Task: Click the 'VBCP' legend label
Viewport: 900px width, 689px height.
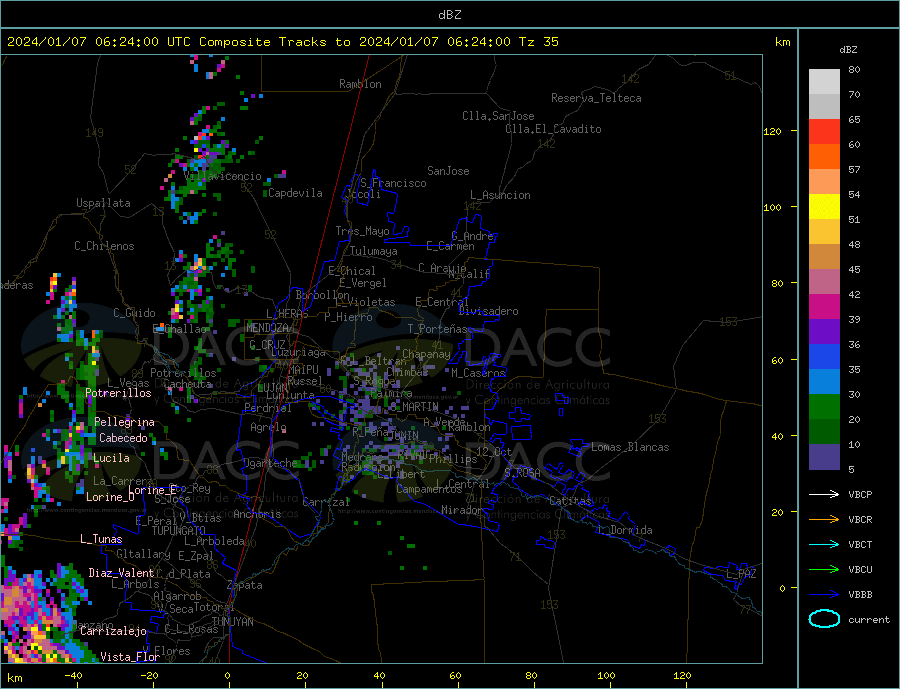Action: (x=860, y=494)
